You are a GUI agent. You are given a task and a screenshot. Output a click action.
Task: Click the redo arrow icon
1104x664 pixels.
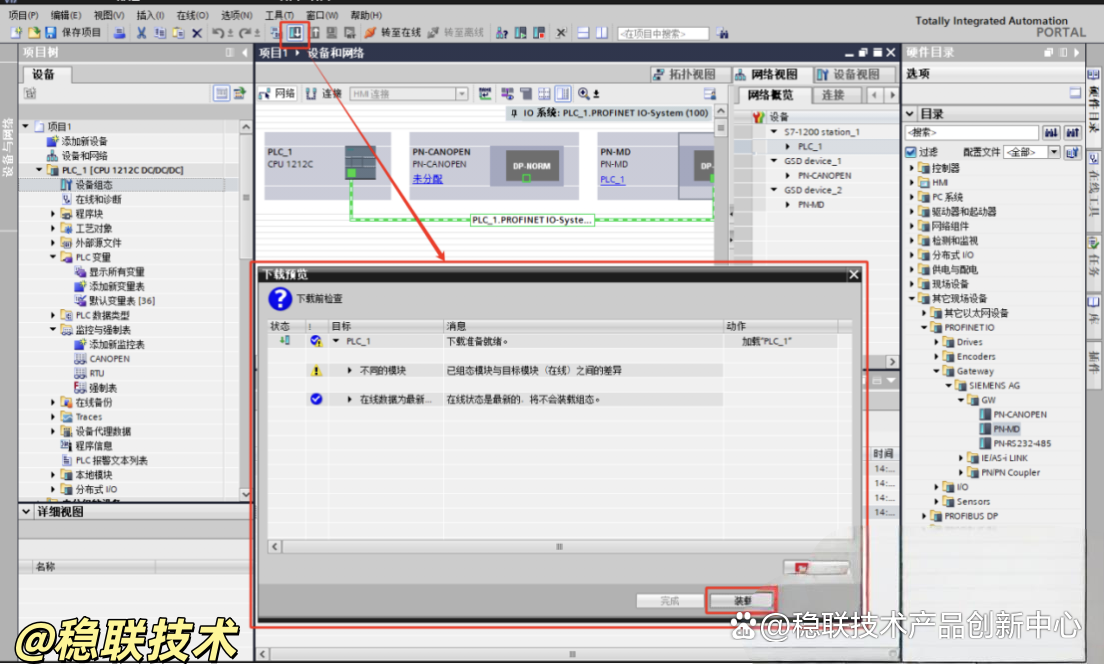click(x=244, y=32)
